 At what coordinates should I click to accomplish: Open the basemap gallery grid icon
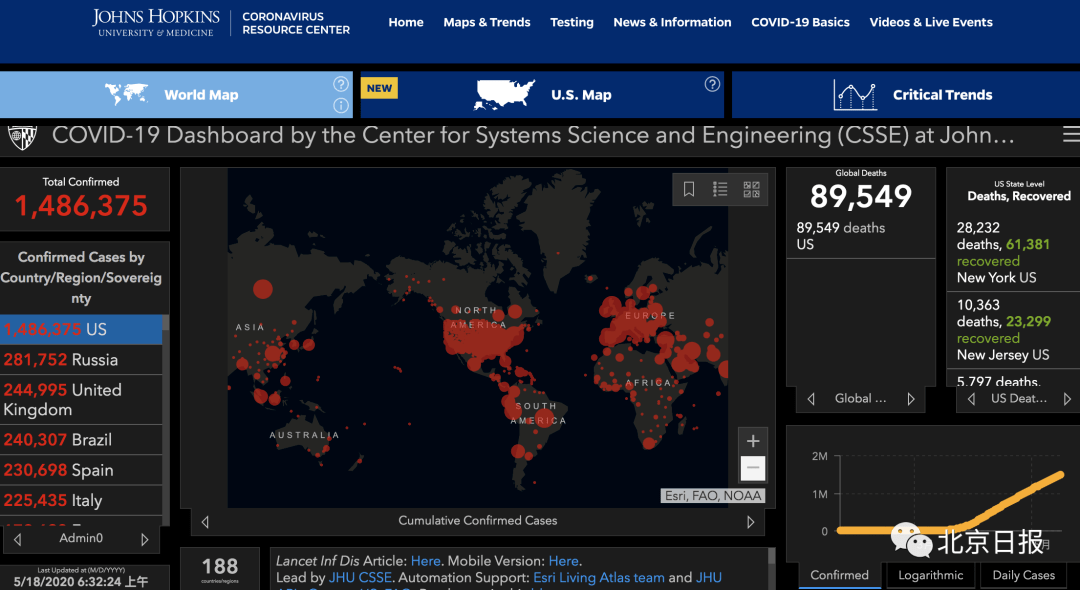[751, 189]
